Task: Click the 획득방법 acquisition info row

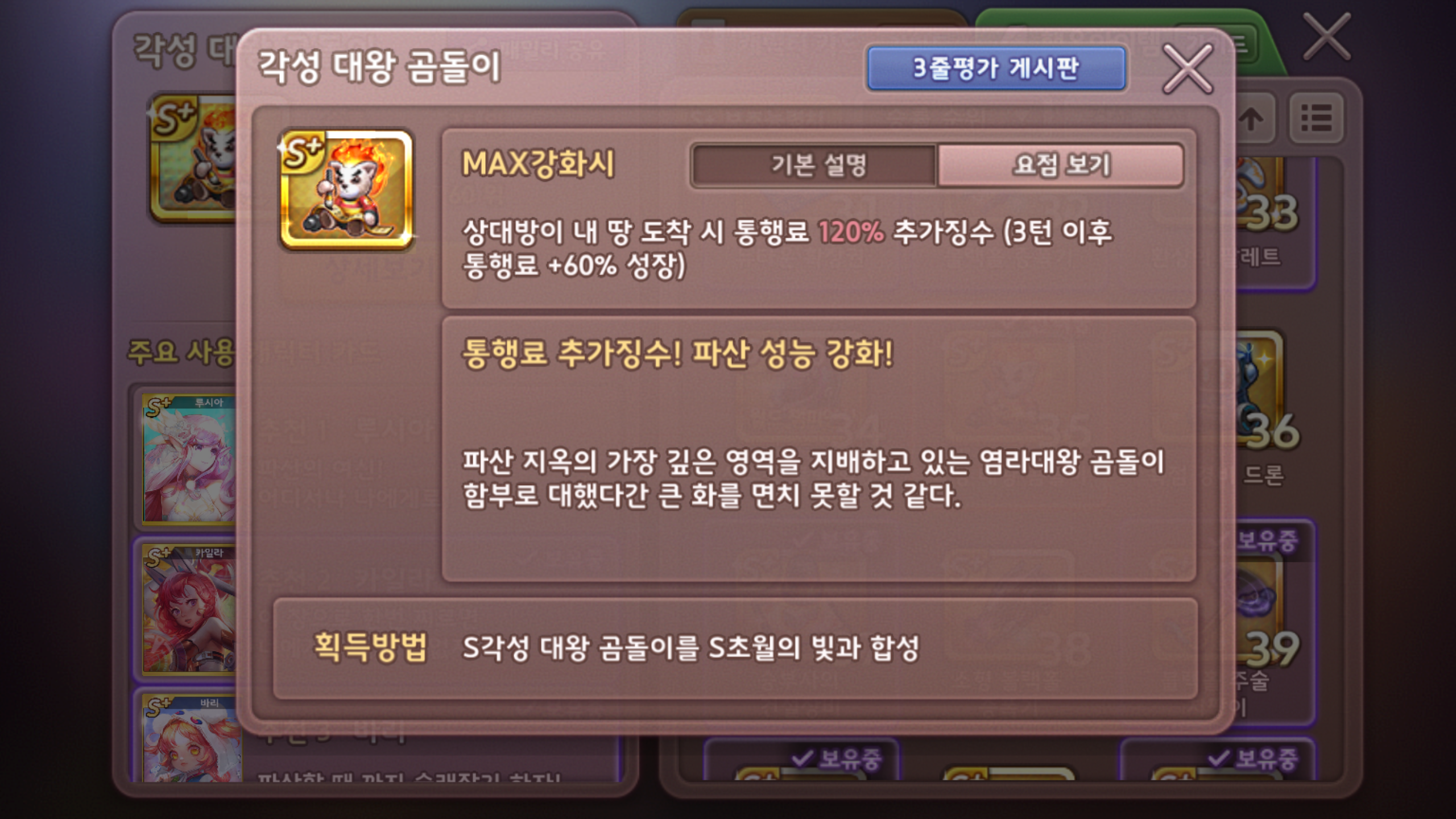Action: [735, 648]
